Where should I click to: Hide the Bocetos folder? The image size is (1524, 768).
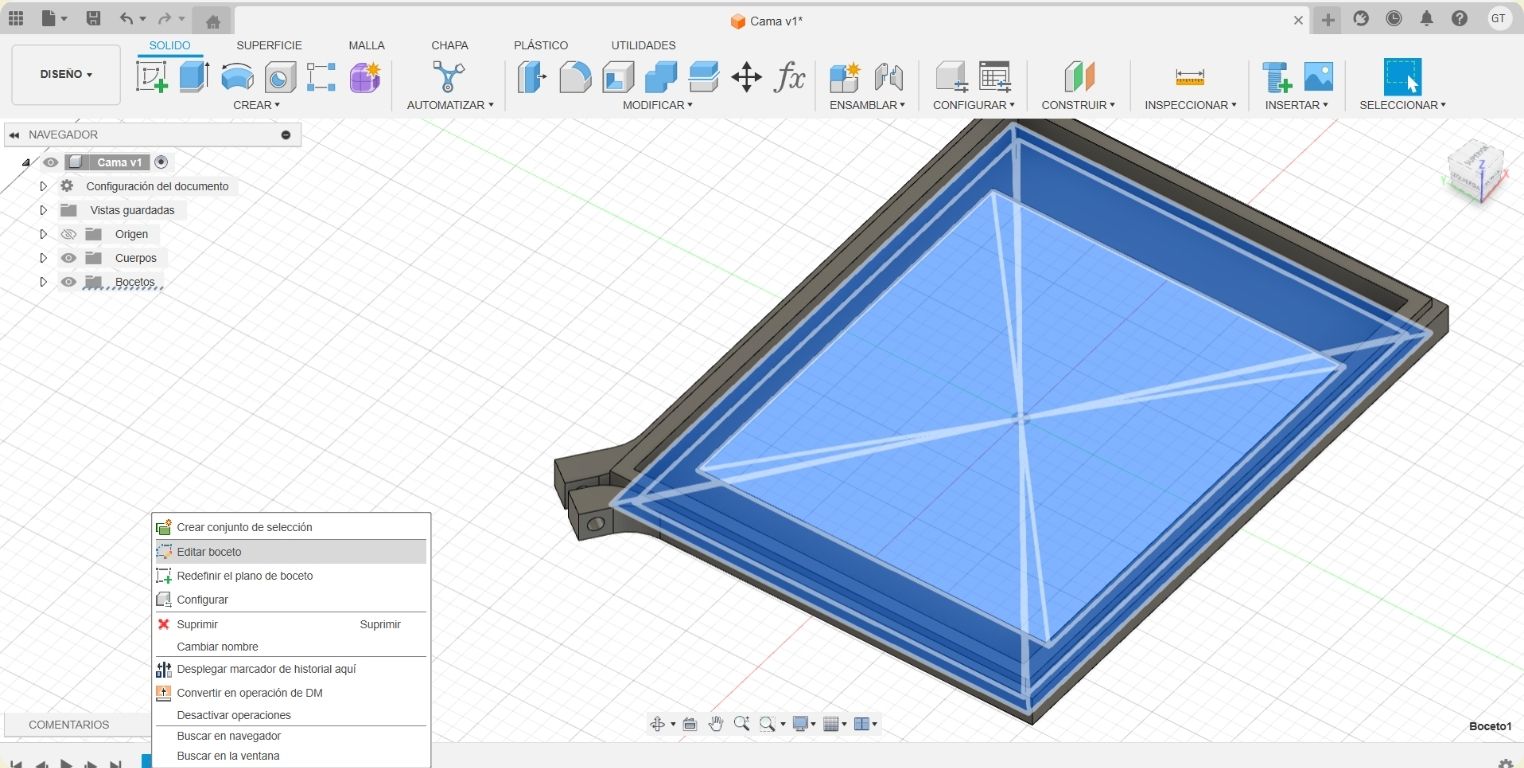(68, 282)
